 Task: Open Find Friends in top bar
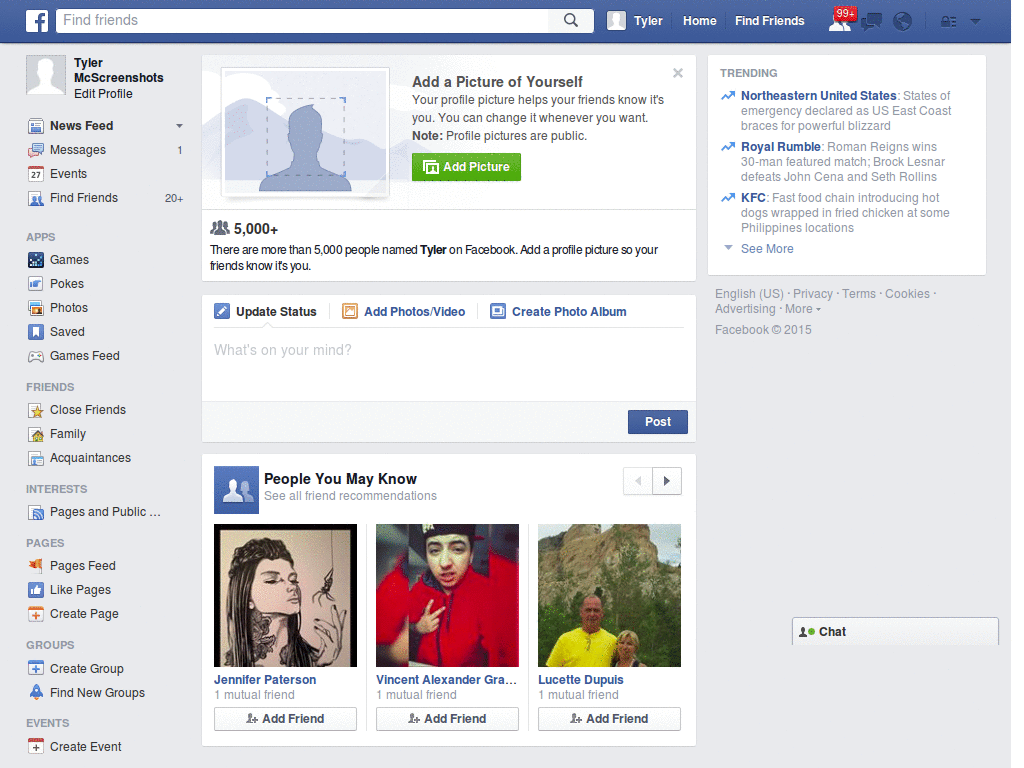[769, 21]
